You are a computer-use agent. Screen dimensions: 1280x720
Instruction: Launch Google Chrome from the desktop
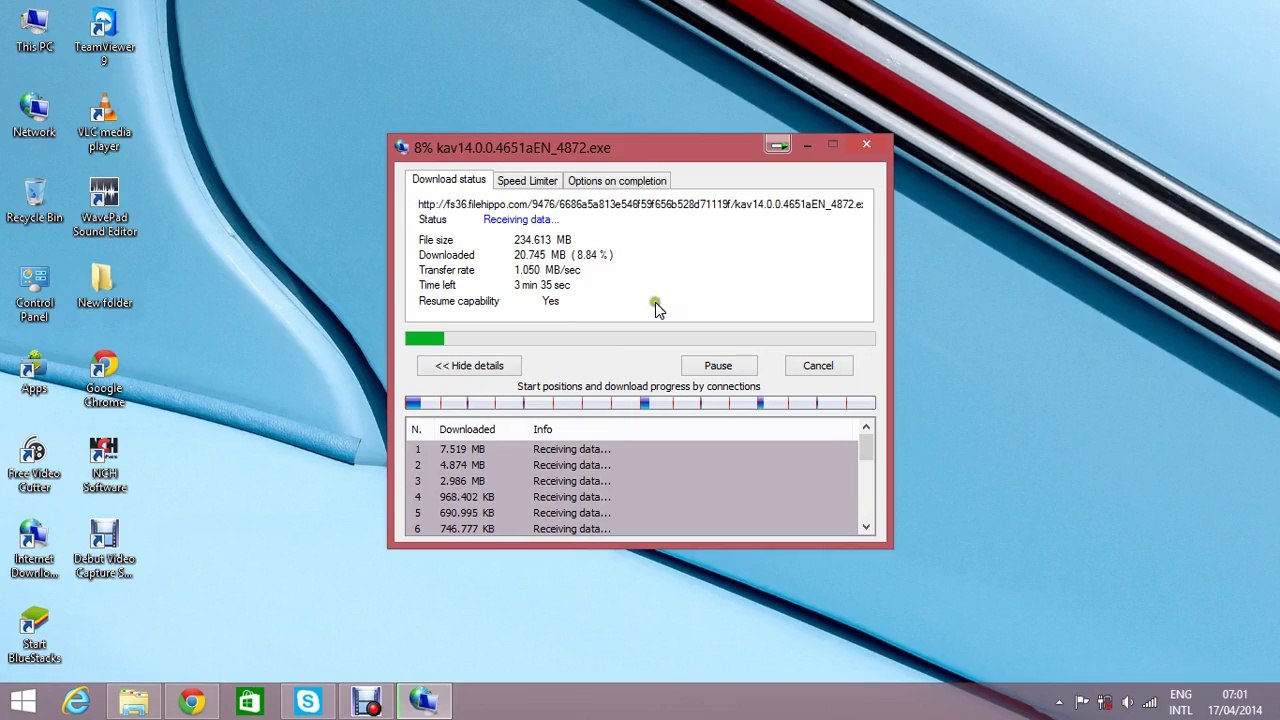pyautogui.click(x=104, y=379)
